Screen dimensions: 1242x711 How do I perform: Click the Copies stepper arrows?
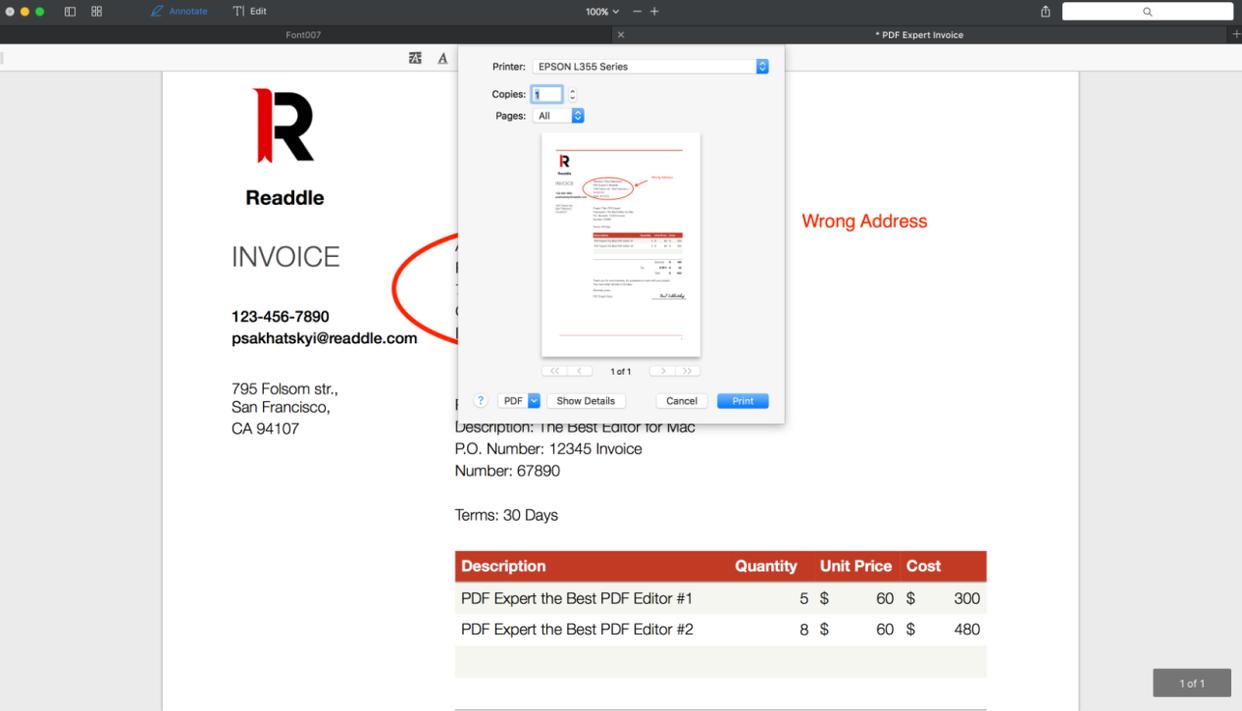(x=572, y=95)
